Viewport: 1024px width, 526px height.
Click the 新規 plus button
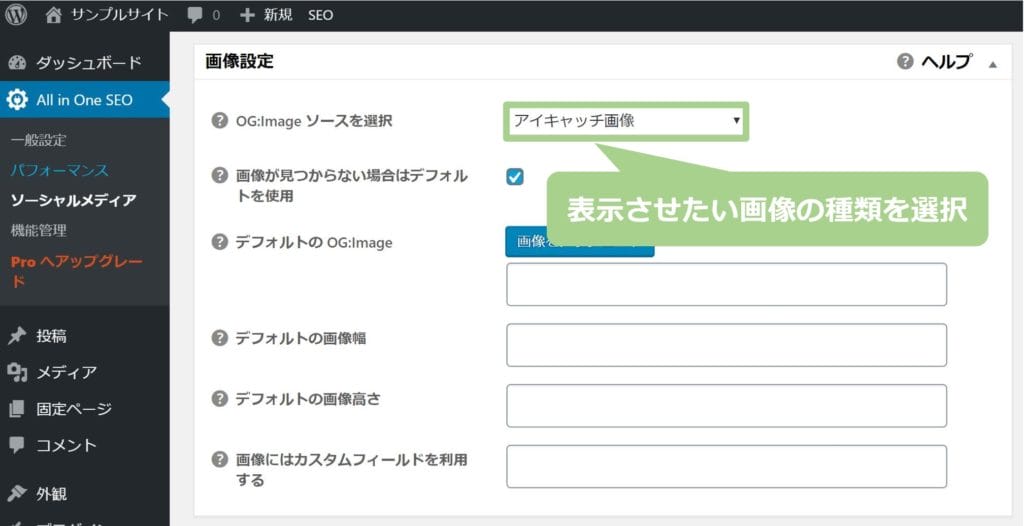click(x=266, y=15)
